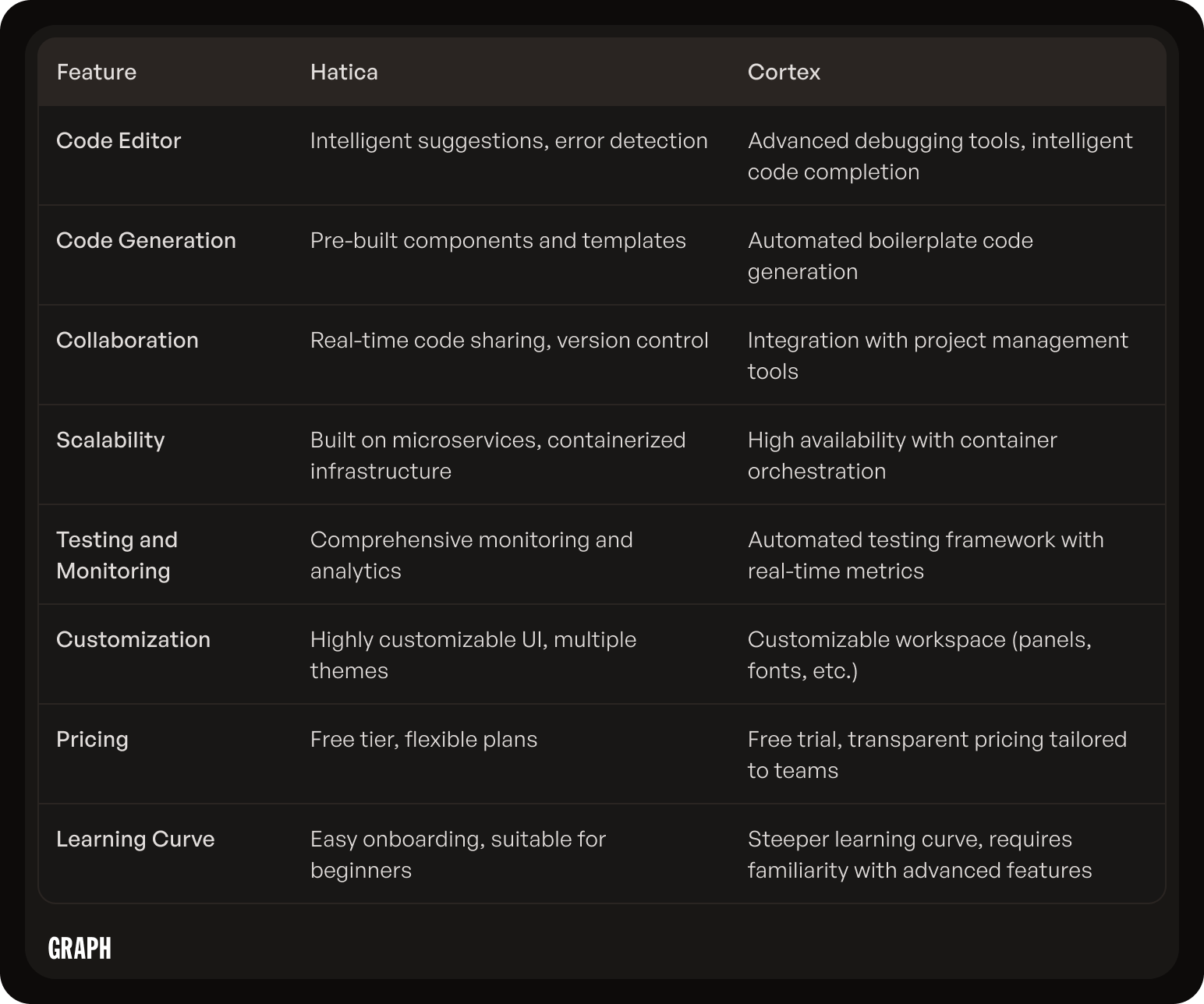
Task: Select the "Hatica" column header
Action: point(344,72)
